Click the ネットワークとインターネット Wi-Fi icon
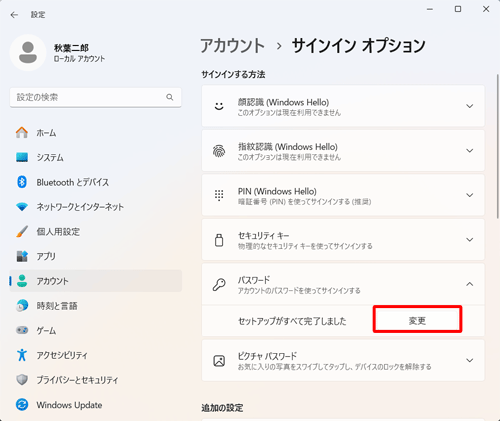Screen dimensions: 500x421 pyautogui.click(x=22, y=207)
